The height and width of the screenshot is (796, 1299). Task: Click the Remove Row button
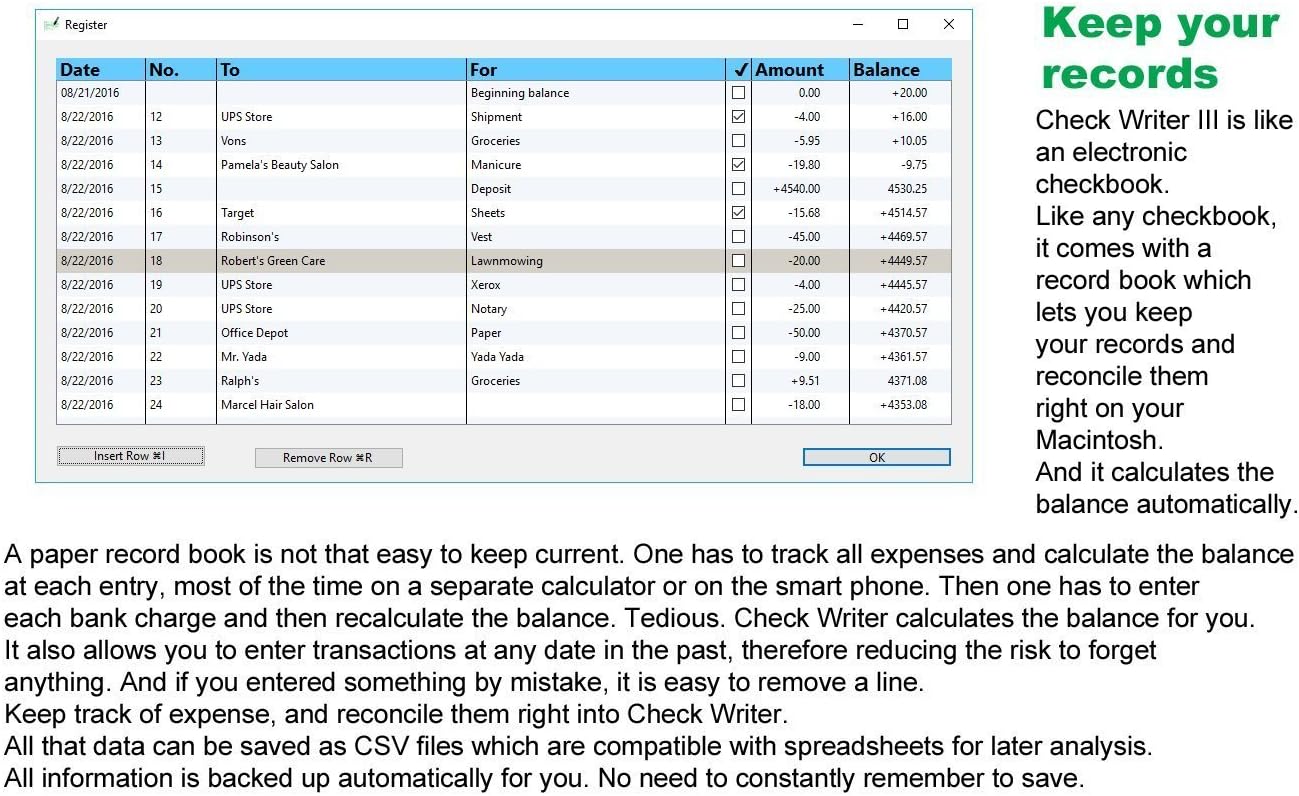click(x=328, y=458)
